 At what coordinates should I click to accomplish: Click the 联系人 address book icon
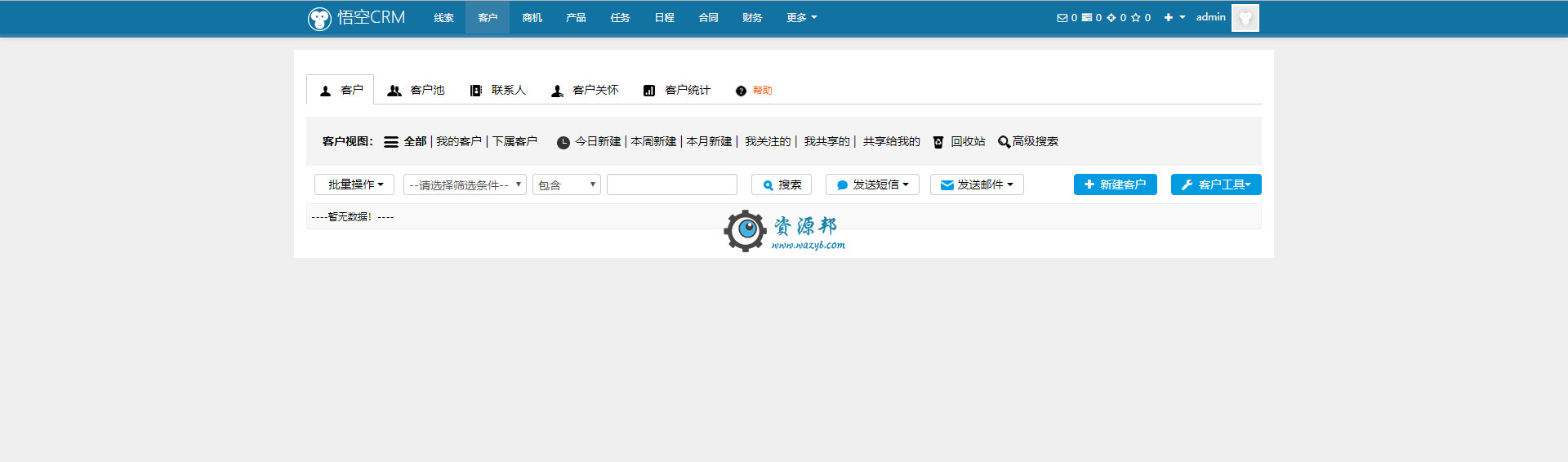[476, 91]
